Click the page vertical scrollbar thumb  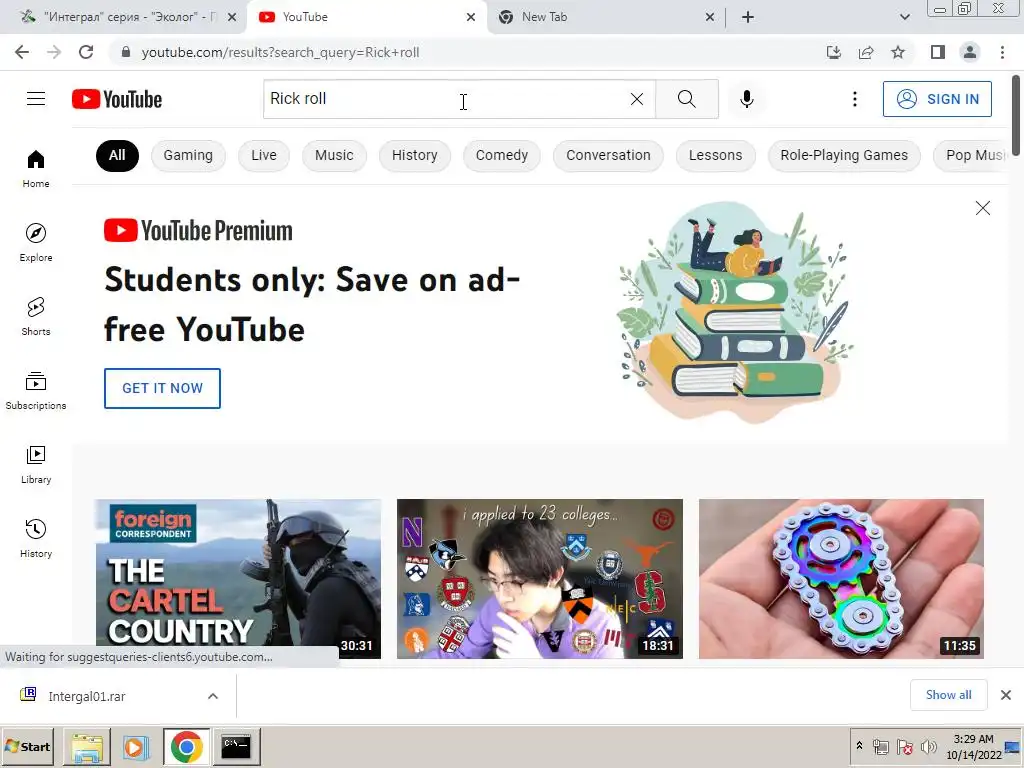coord(1016,116)
